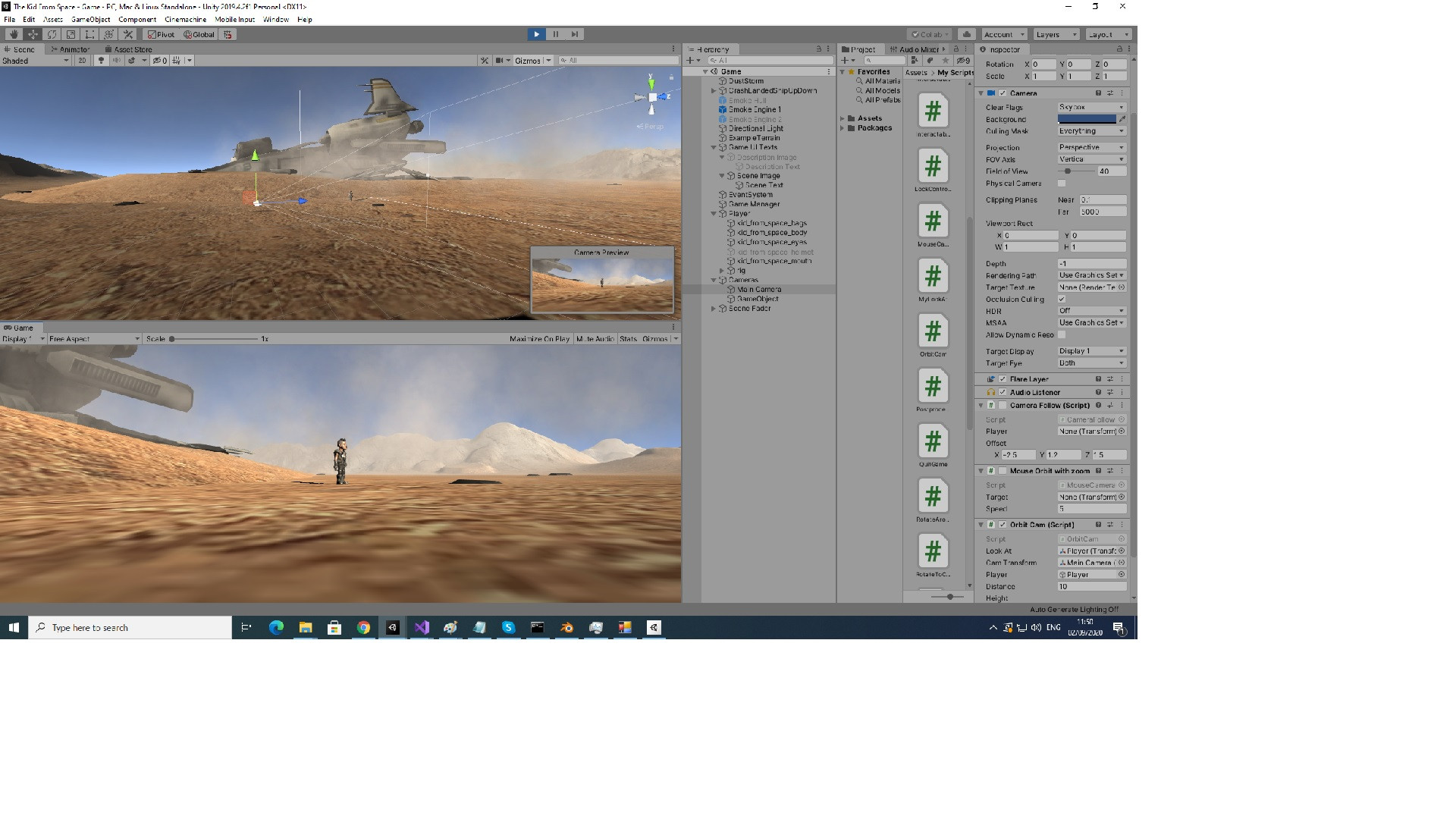This screenshot has height=819, width=1456.
Task: Switch to the Asset Store tab
Action: 129,49
